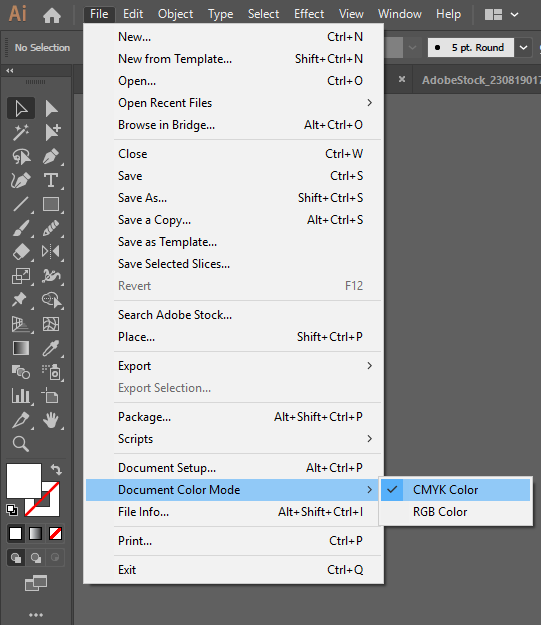This screenshot has width=541, height=625.
Task: Click the white Fill color swatch
Action: point(24,481)
